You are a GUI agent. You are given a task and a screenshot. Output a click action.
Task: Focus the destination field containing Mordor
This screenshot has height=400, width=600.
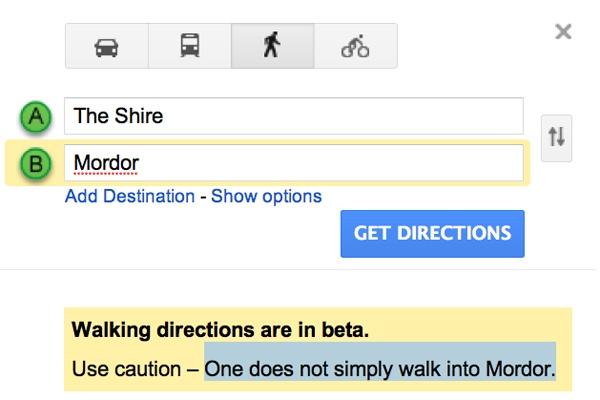(x=294, y=163)
